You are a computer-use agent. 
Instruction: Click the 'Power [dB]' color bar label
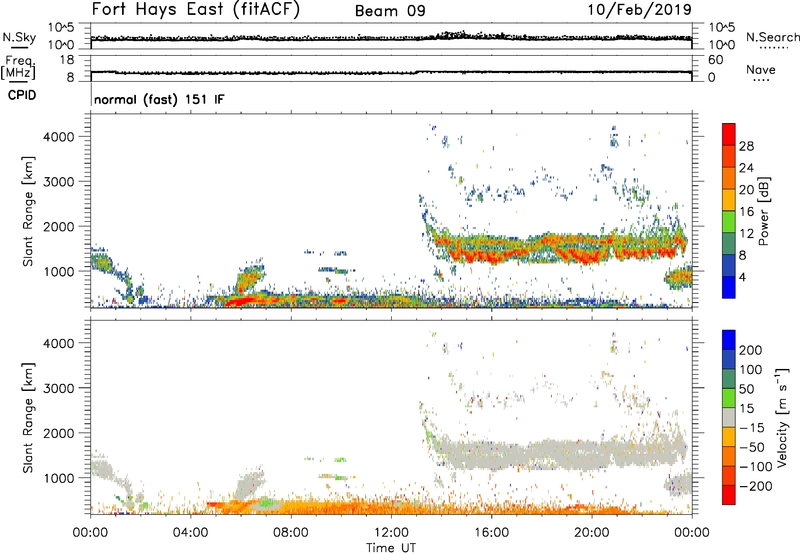click(x=764, y=211)
